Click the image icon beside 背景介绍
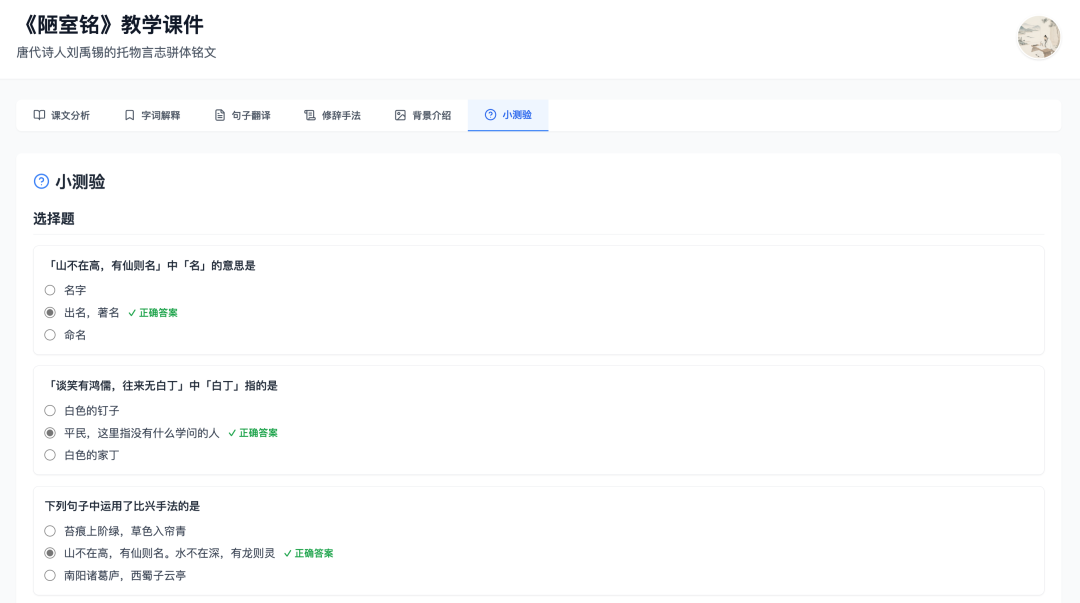Image resolution: width=1080 pixels, height=603 pixels. 400,115
